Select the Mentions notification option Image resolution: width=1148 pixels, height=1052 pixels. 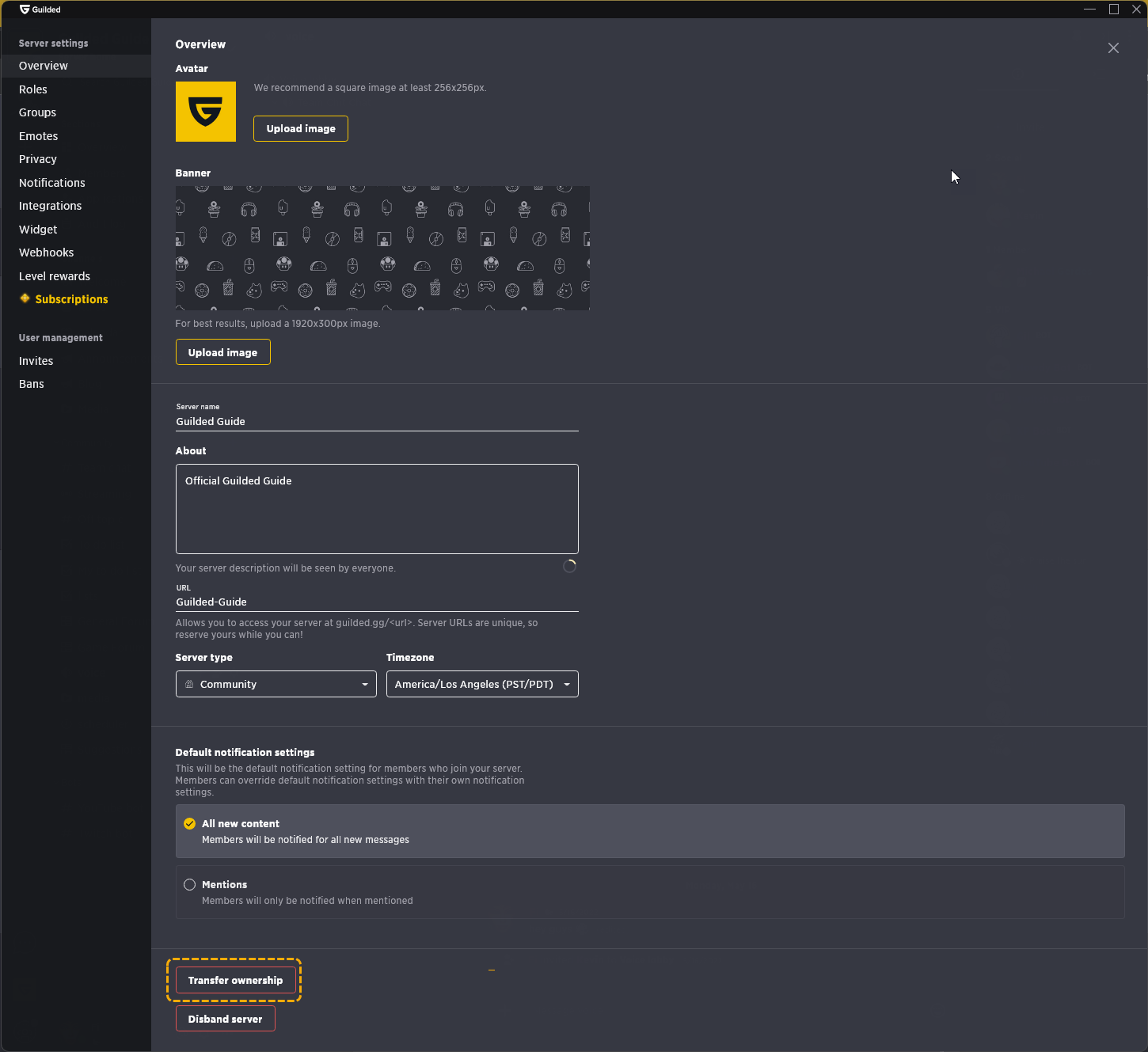click(650, 892)
